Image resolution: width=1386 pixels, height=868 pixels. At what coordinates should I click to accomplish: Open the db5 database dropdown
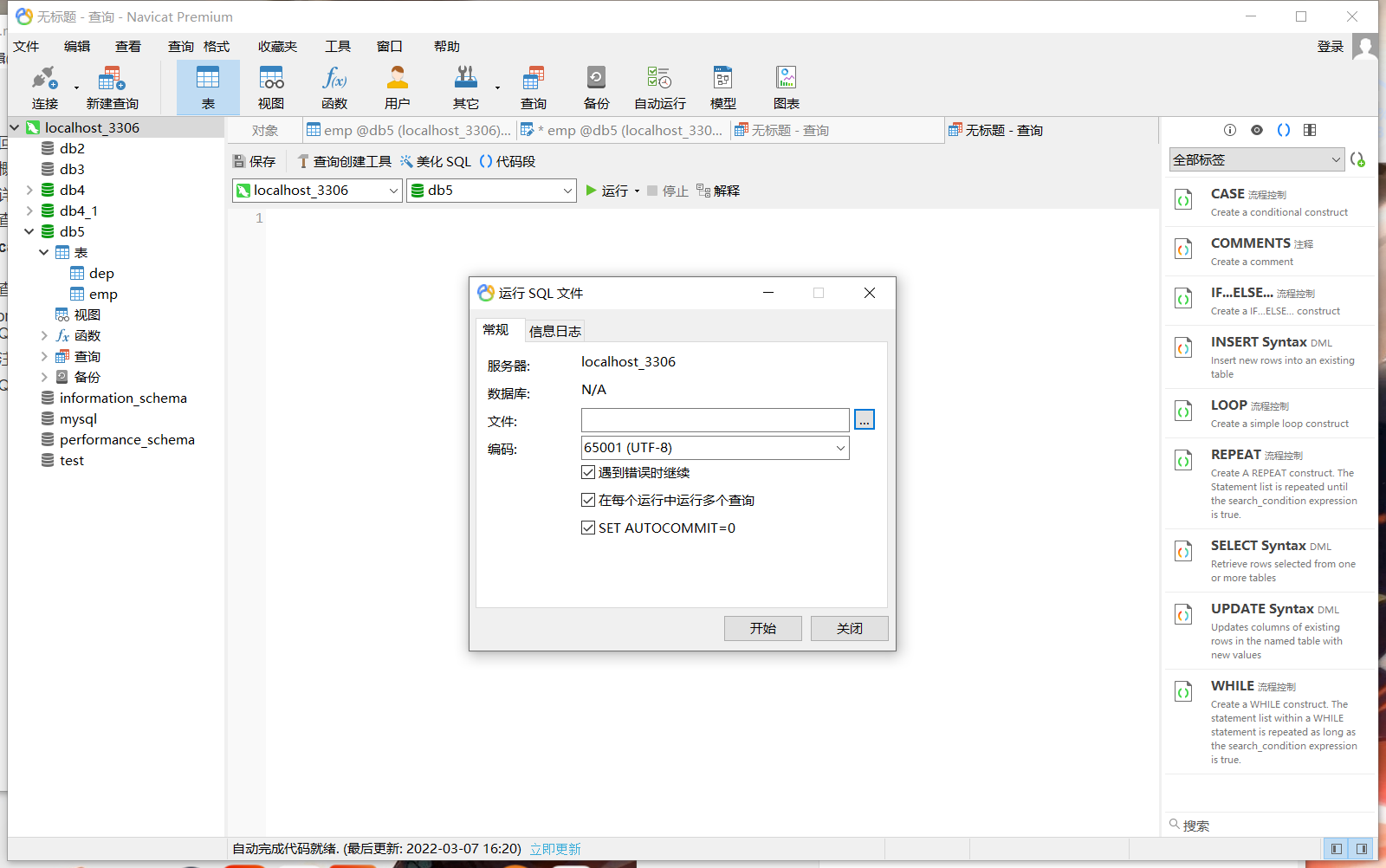point(491,191)
